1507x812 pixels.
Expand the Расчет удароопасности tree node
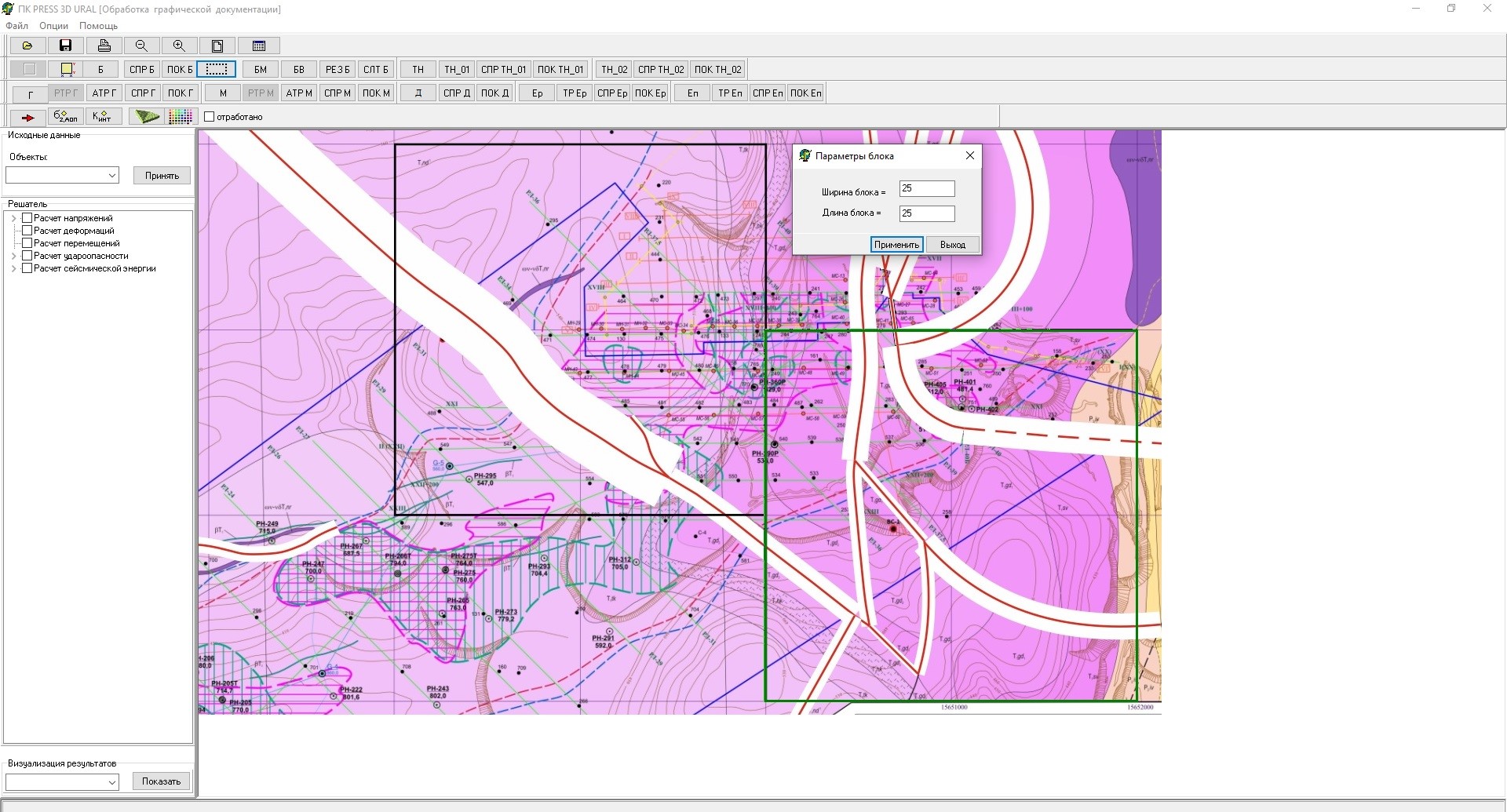click(14, 256)
